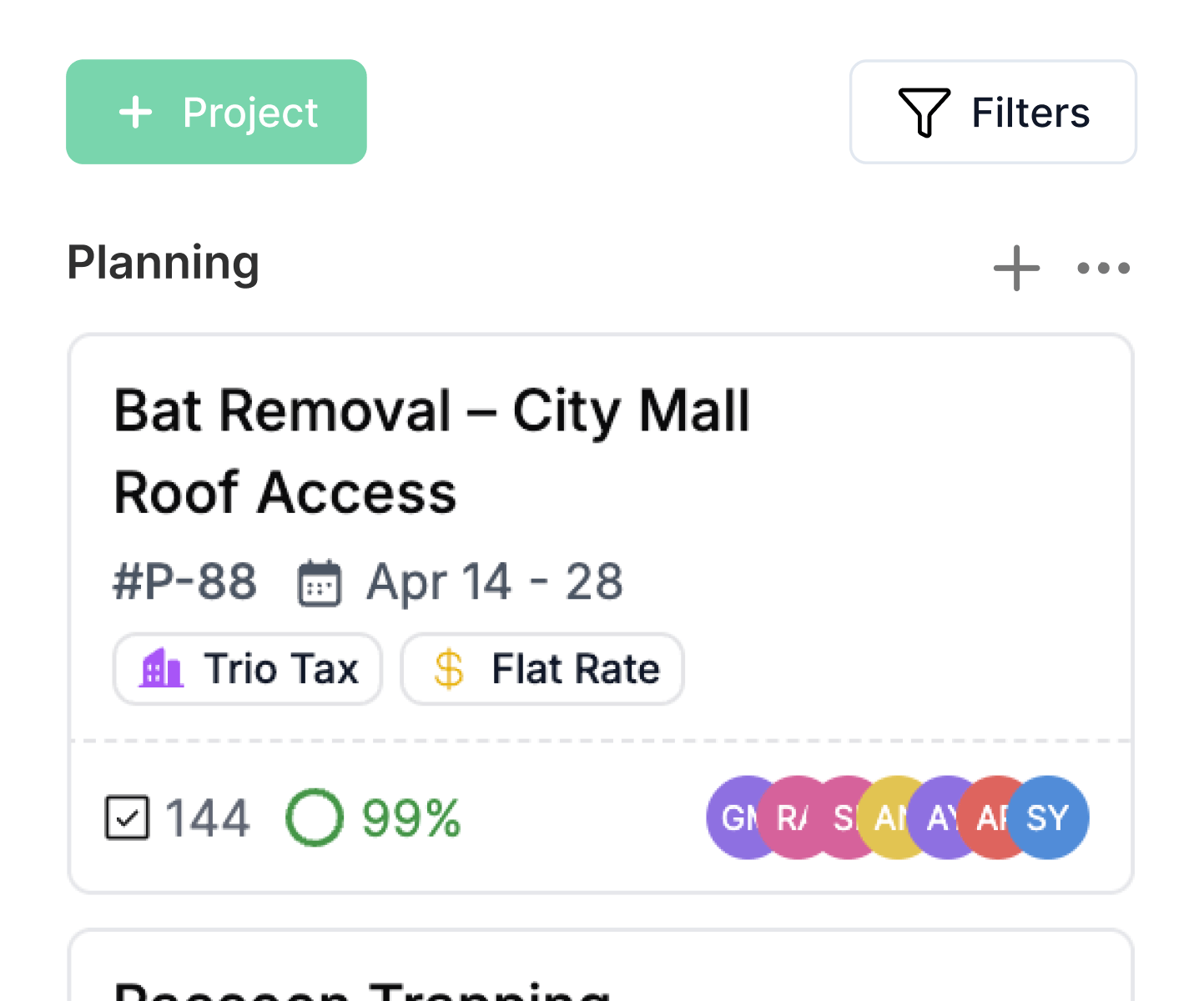Click the plus icon in Project button
The width and height of the screenshot is (1204, 1001).
point(135,112)
